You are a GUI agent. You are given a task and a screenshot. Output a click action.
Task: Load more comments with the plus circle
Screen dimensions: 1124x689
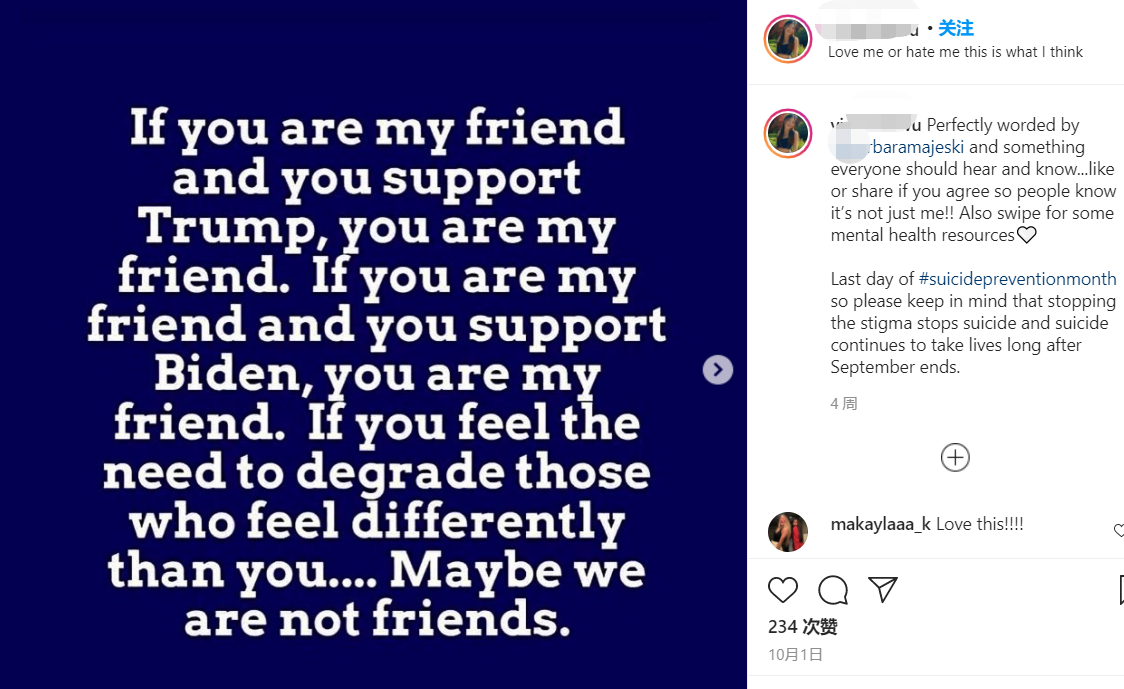(x=955, y=457)
